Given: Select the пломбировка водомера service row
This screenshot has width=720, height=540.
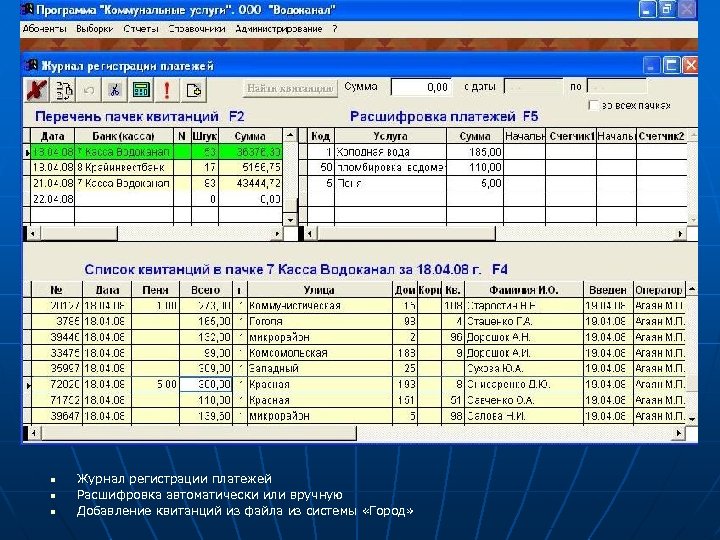Looking at the screenshot, I should click(497, 167).
